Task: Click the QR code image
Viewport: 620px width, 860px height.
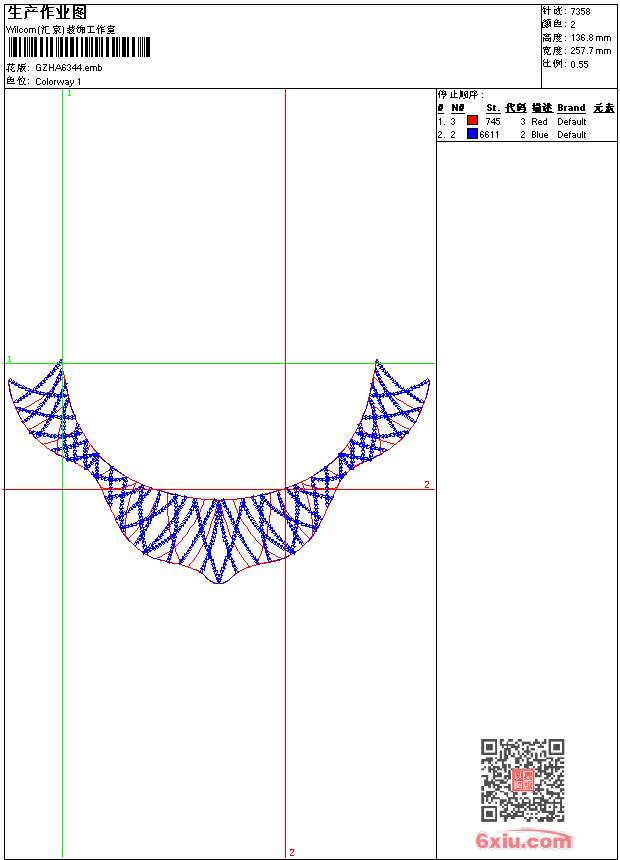Action: (x=522, y=780)
